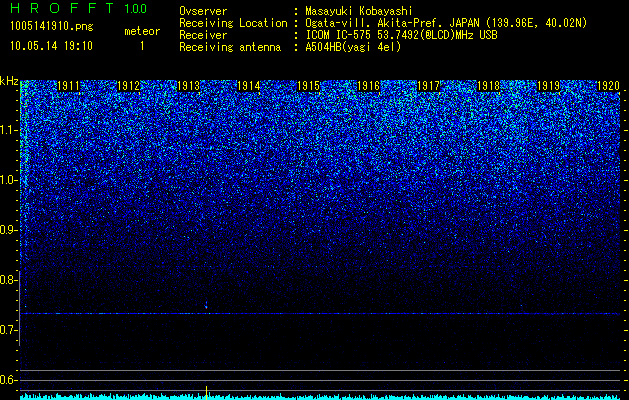This screenshot has width=629, height=400.
Task: Click the 0.6 frequency axis label
Action: pyautogui.click(x=9, y=380)
